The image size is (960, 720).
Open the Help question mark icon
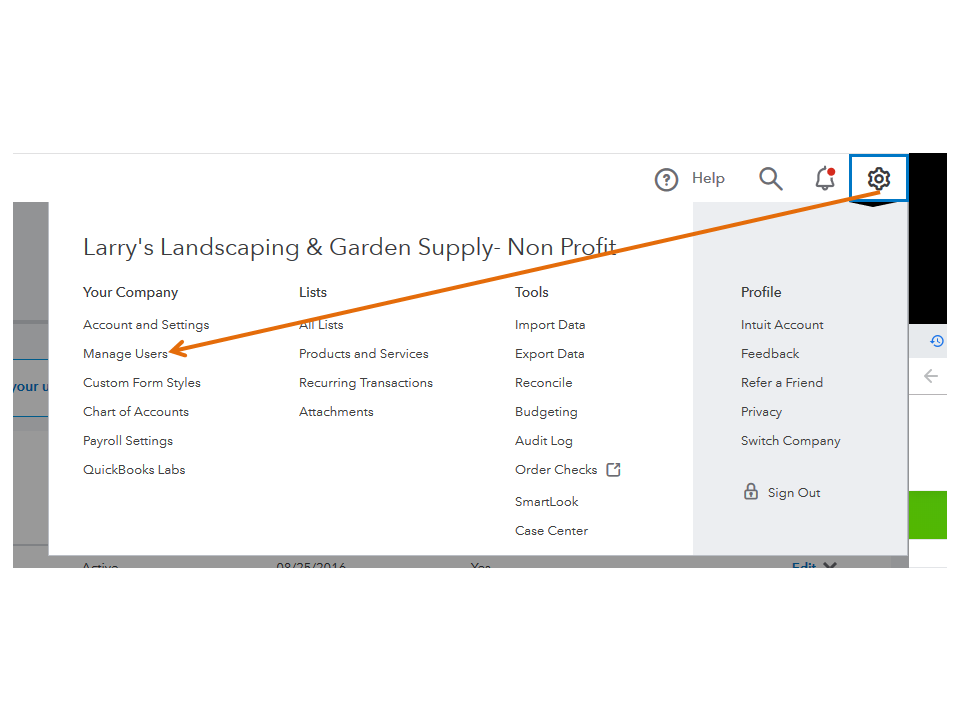[666, 179]
